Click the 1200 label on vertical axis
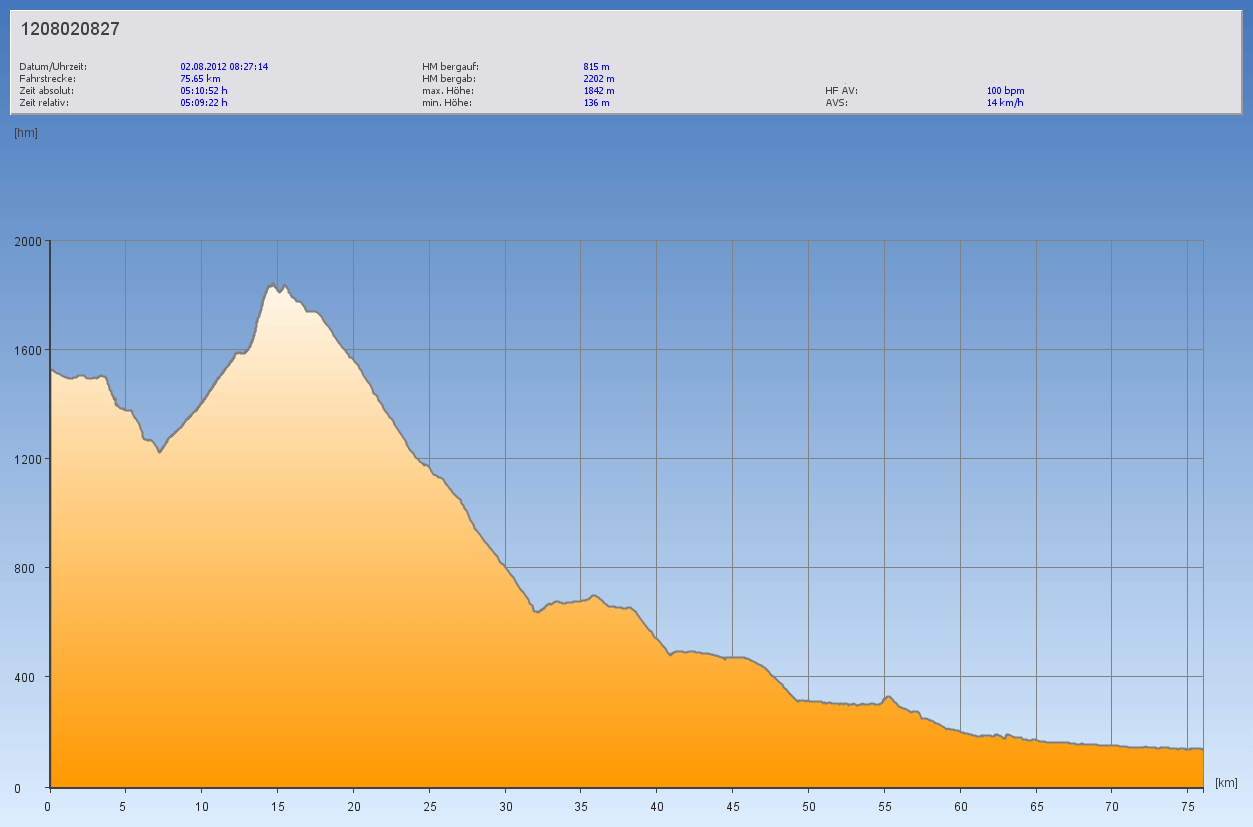Image resolution: width=1253 pixels, height=827 pixels. (27, 459)
